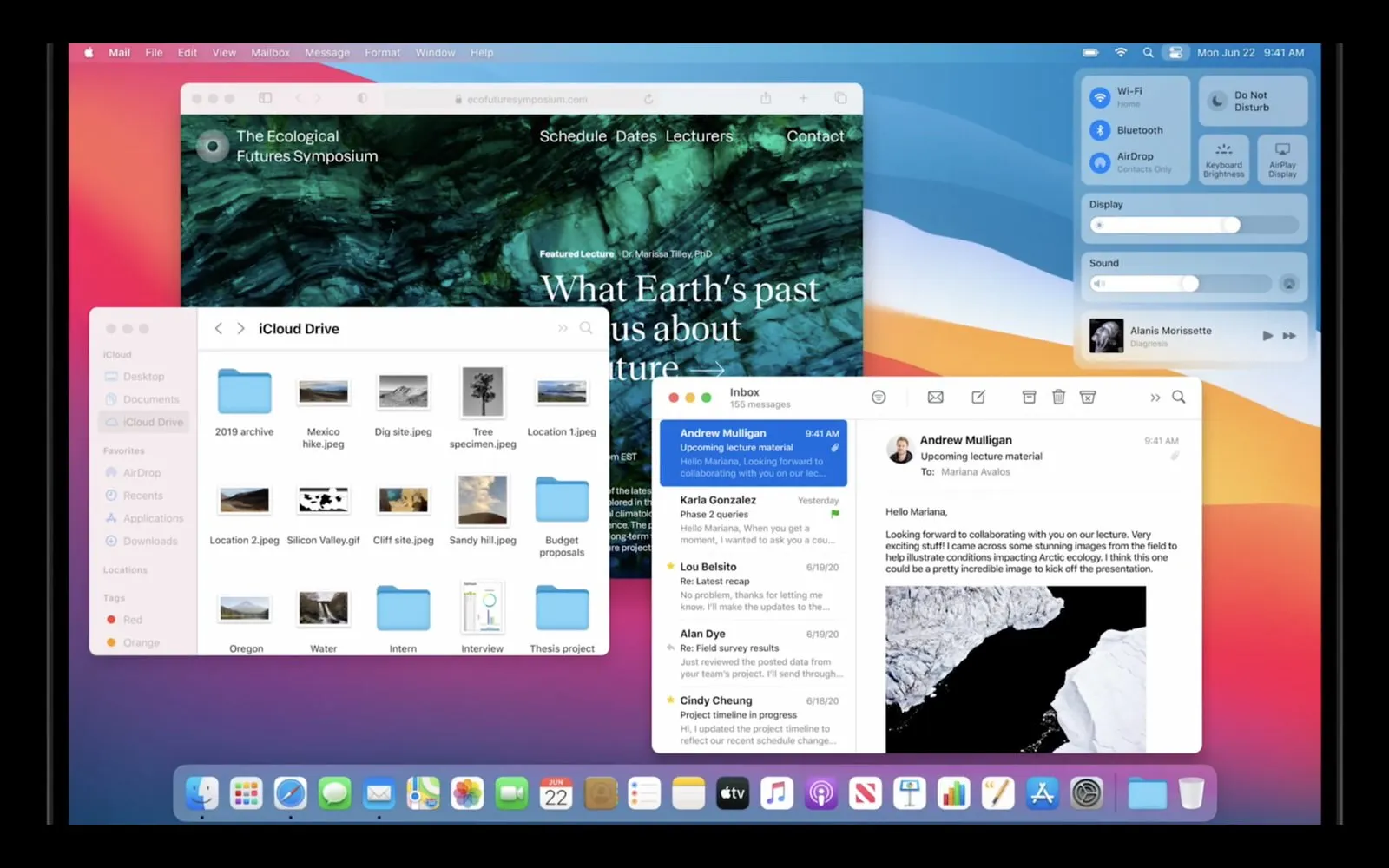This screenshot has width=1389, height=868.
Task: Open the Mailbox menu in menu bar
Action: click(x=270, y=53)
